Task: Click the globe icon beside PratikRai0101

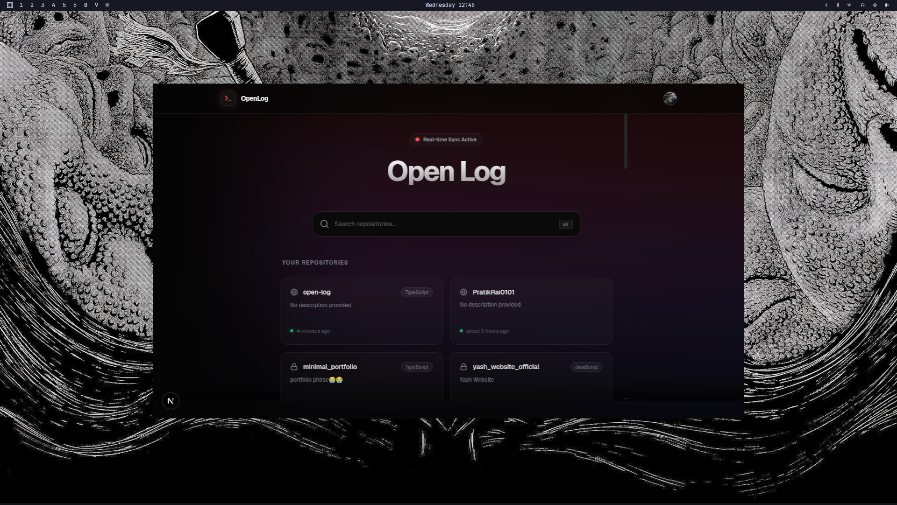Action: 464,292
